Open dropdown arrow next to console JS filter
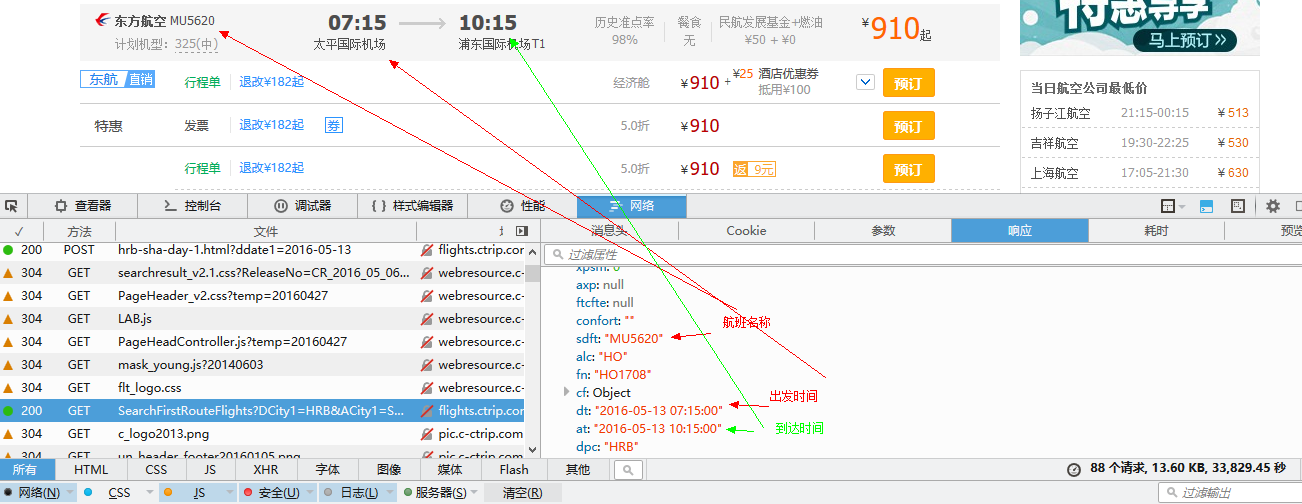Screen dimensions: 1302x504 [230, 493]
